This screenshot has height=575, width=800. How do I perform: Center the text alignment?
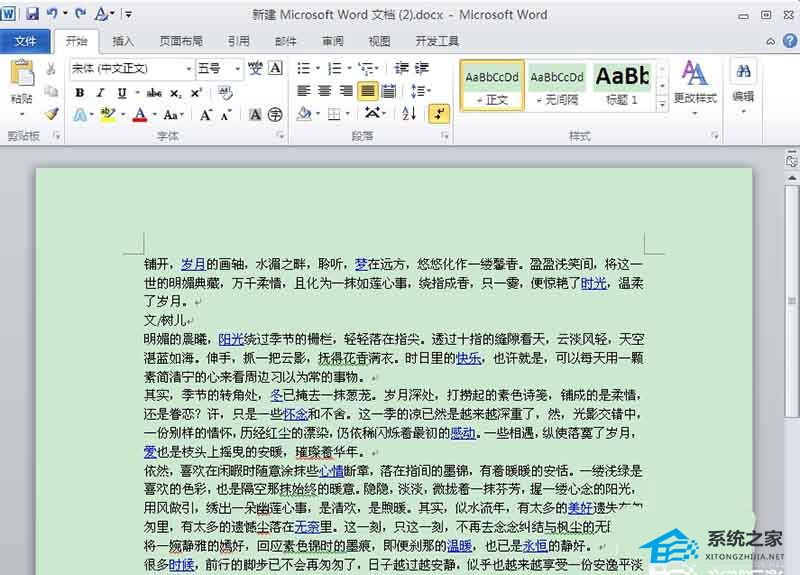click(324, 91)
